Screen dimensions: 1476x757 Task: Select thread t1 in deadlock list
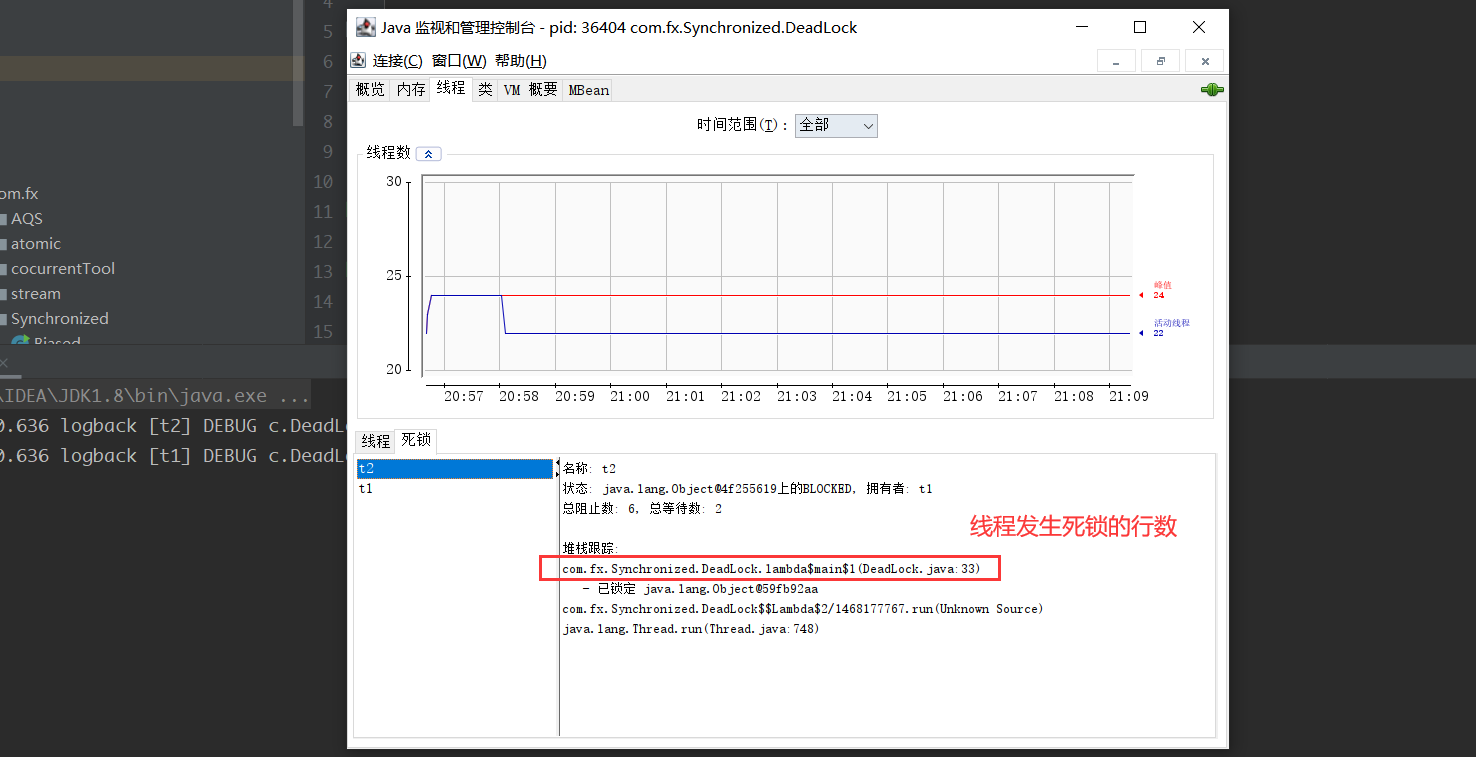454,488
